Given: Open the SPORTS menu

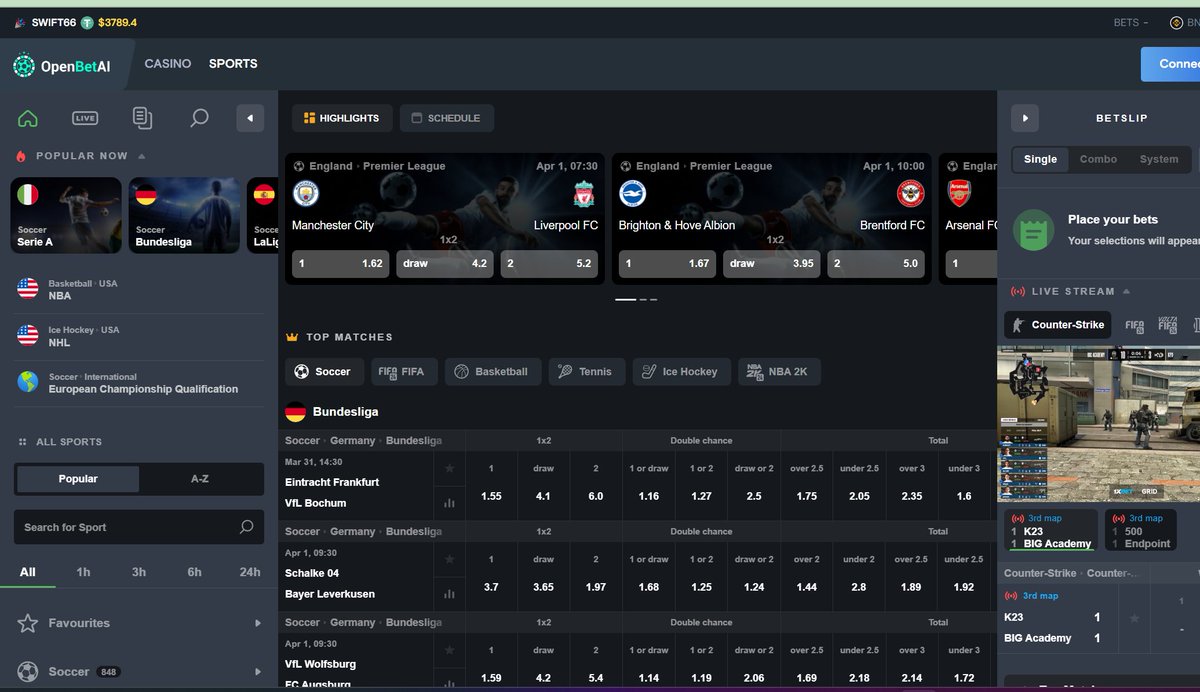Looking at the screenshot, I should [x=233, y=64].
